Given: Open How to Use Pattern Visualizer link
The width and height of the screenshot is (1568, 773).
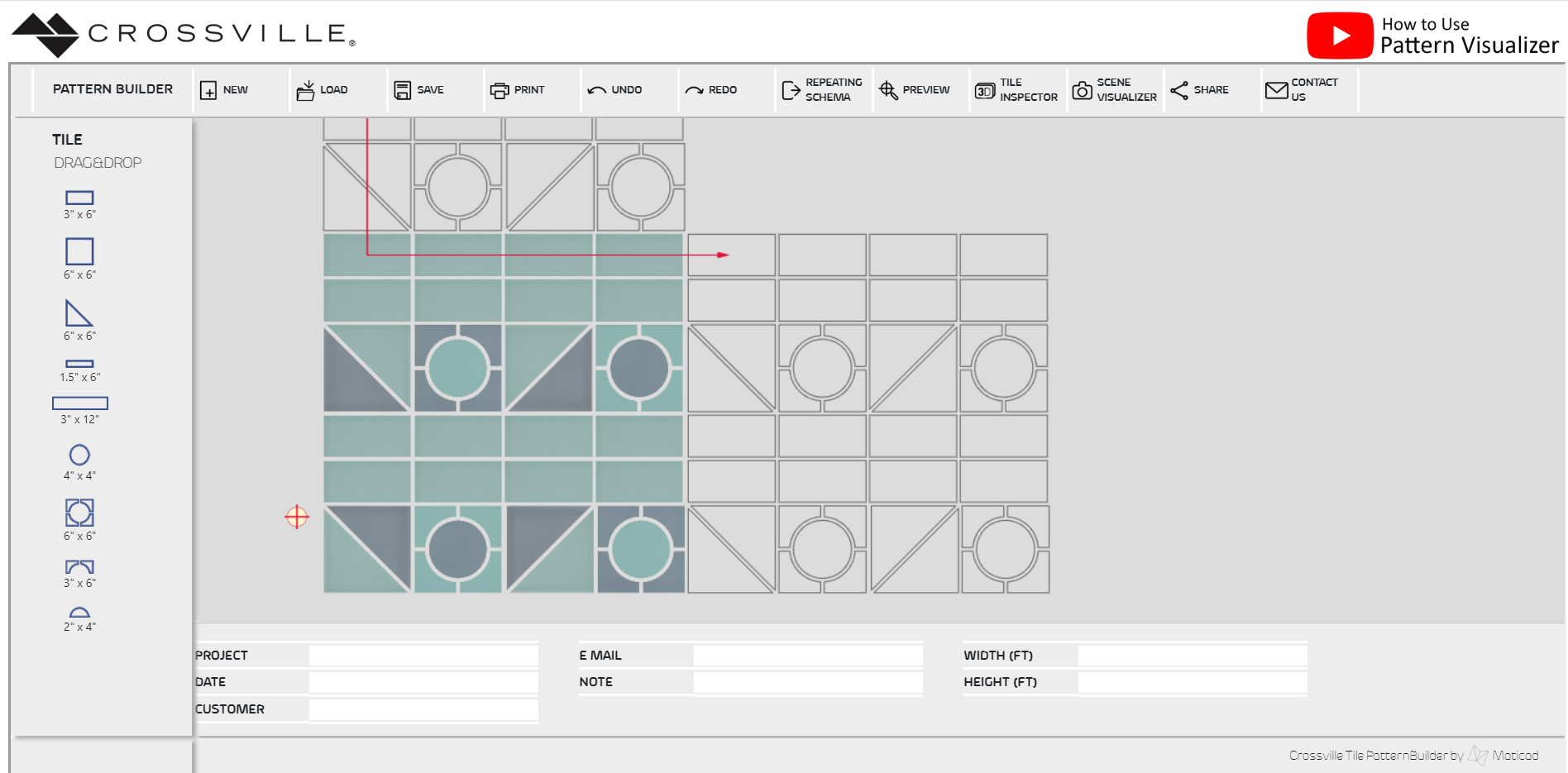Looking at the screenshot, I should pyautogui.click(x=1469, y=36).
